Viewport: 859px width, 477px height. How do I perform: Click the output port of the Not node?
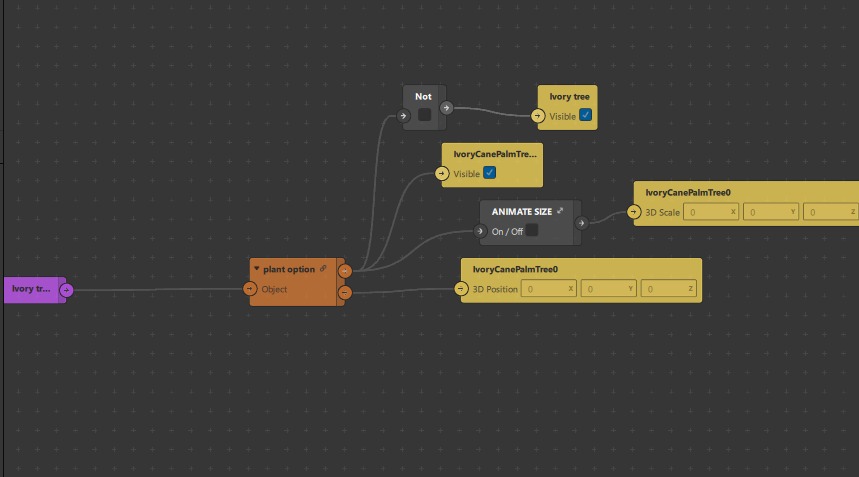coord(446,108)
